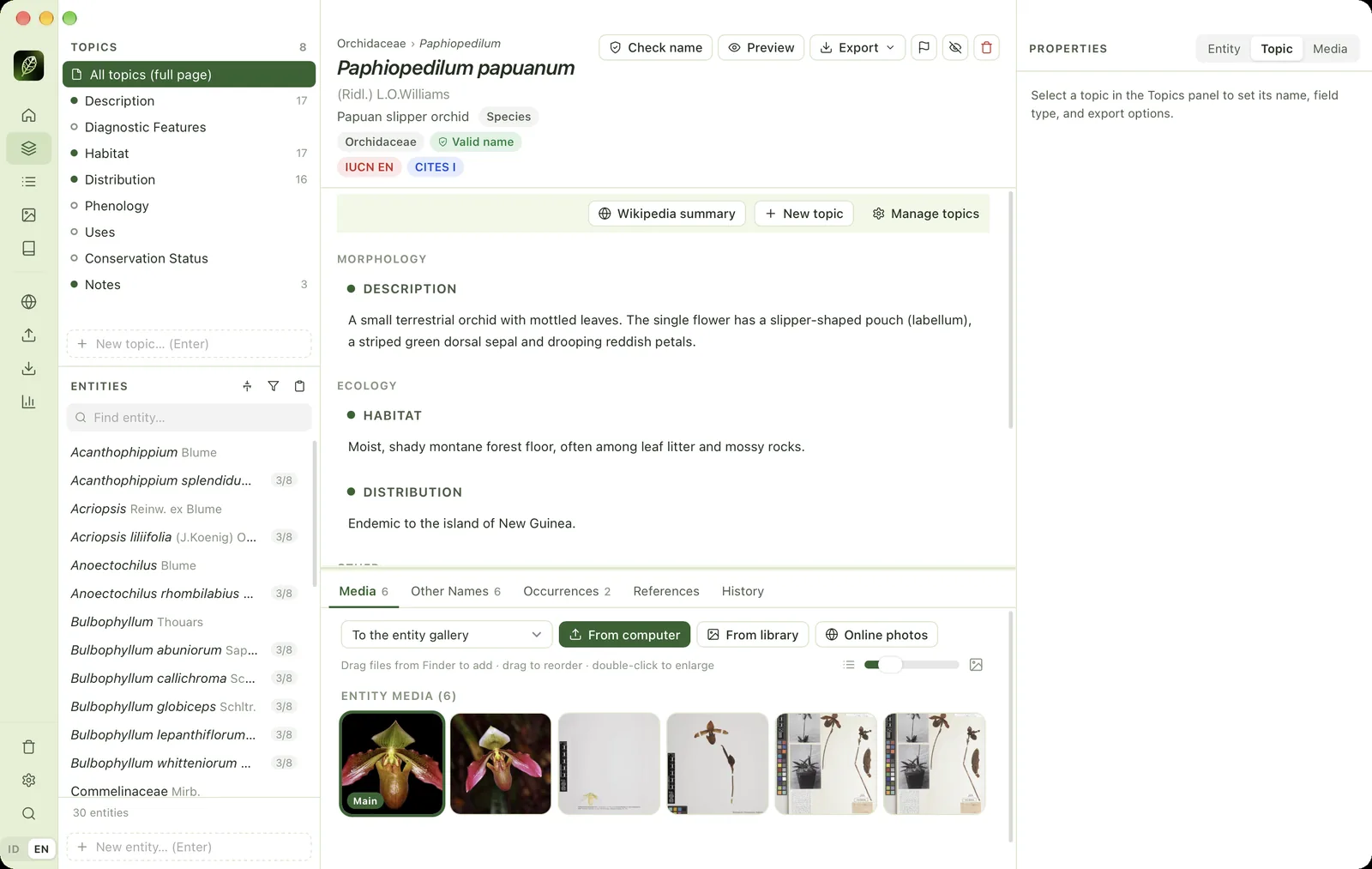The width and height of the screenshot is (1372, 869).
Task: Click the Manage topics button
Action: (x=925, y=214)
